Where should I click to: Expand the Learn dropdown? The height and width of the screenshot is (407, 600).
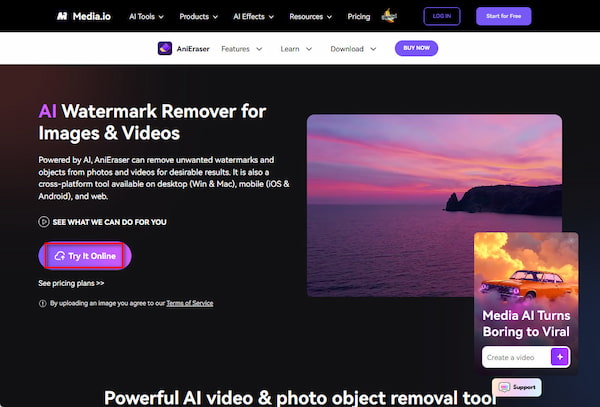[x=295, y=48]
